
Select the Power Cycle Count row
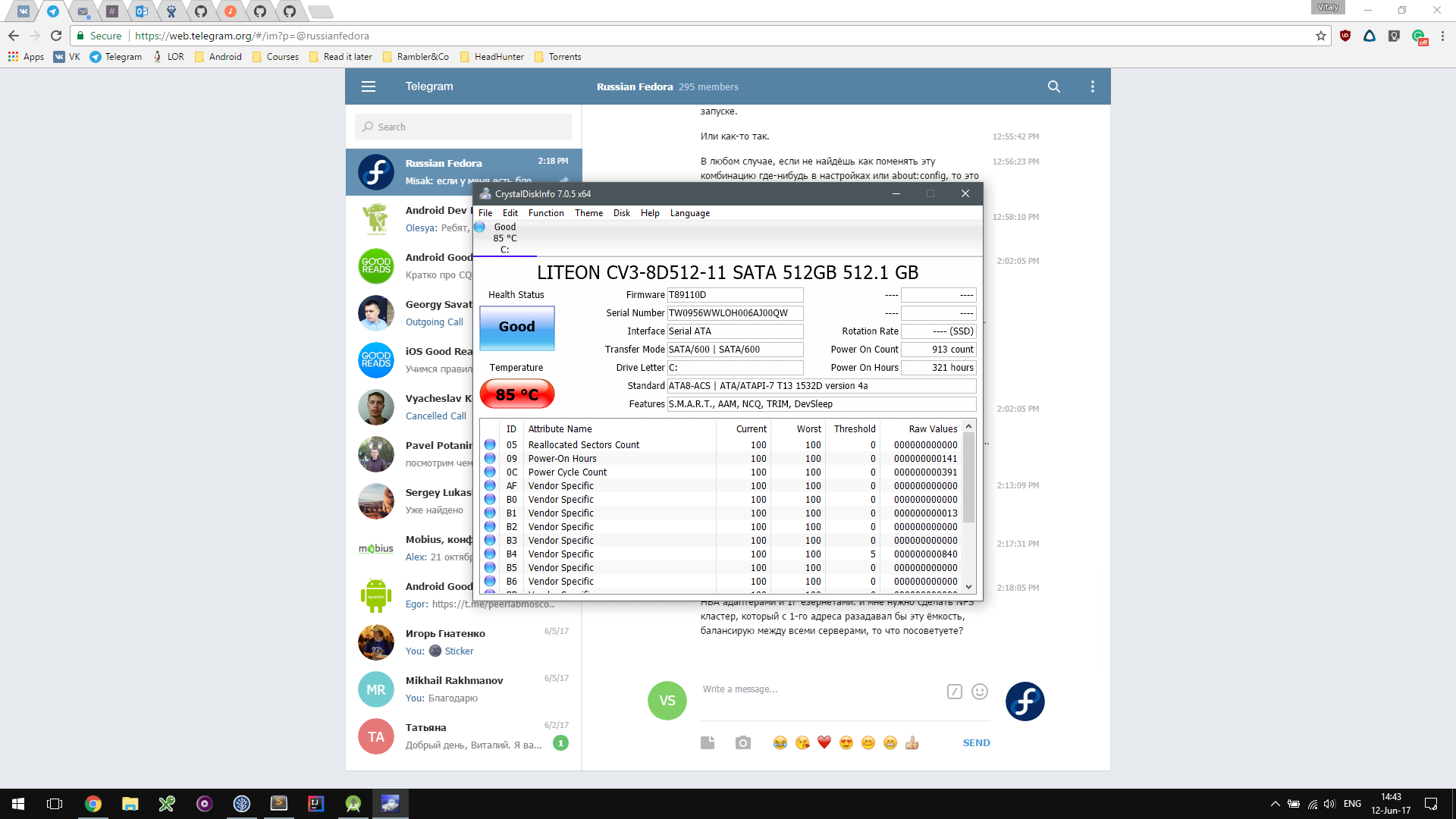coord(720,472)
